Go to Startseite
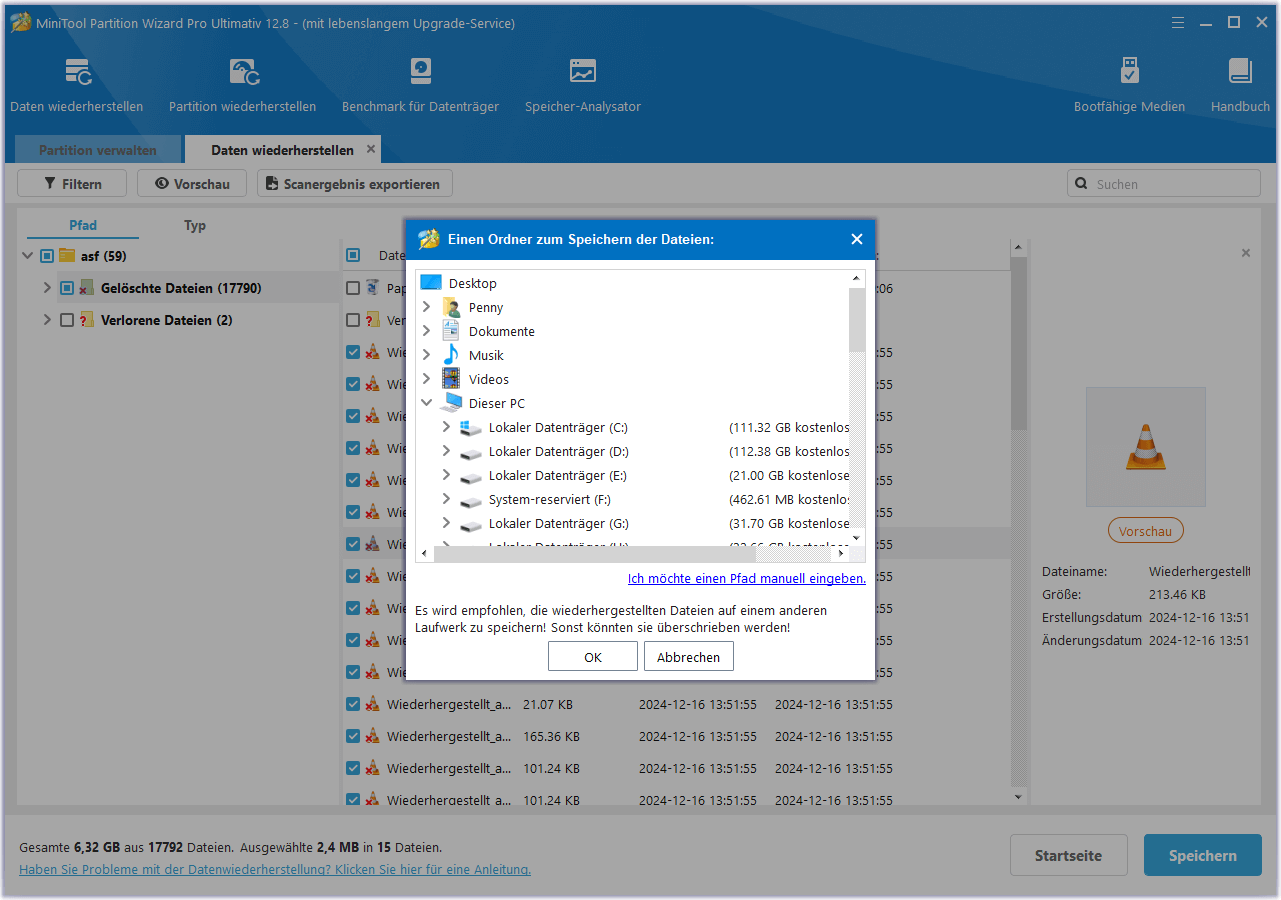 [1069, 855]
